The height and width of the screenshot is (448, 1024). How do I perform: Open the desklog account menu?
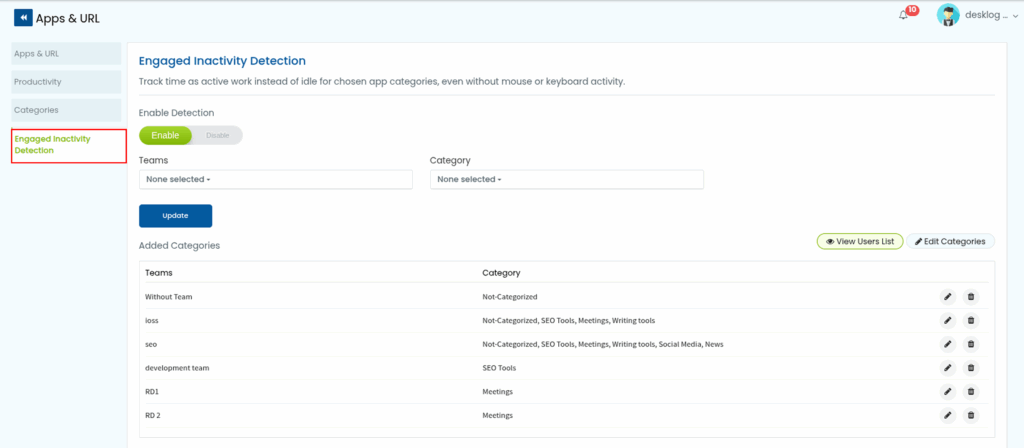[x=986, y=16]
